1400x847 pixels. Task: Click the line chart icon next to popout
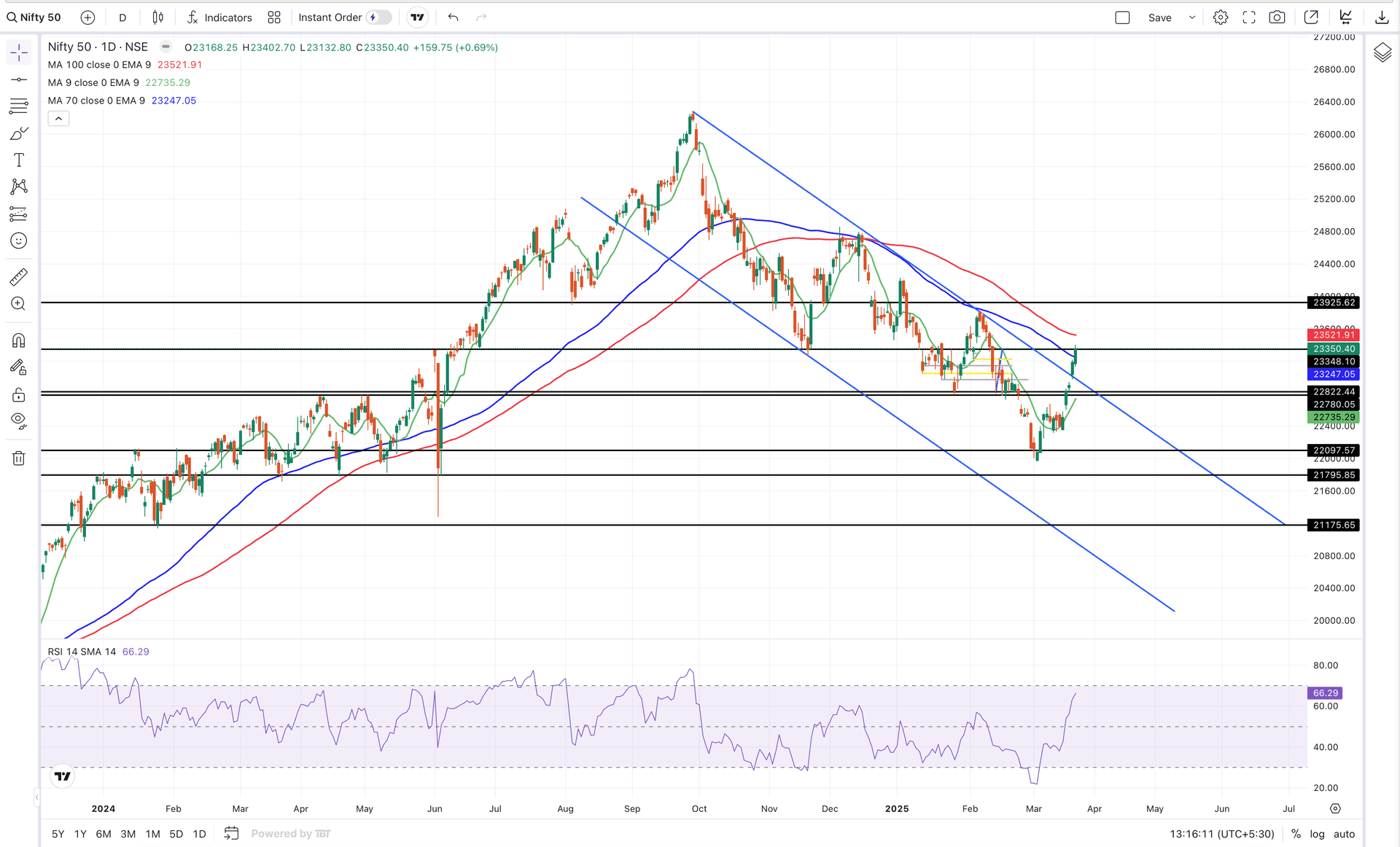click(1346, 17)
